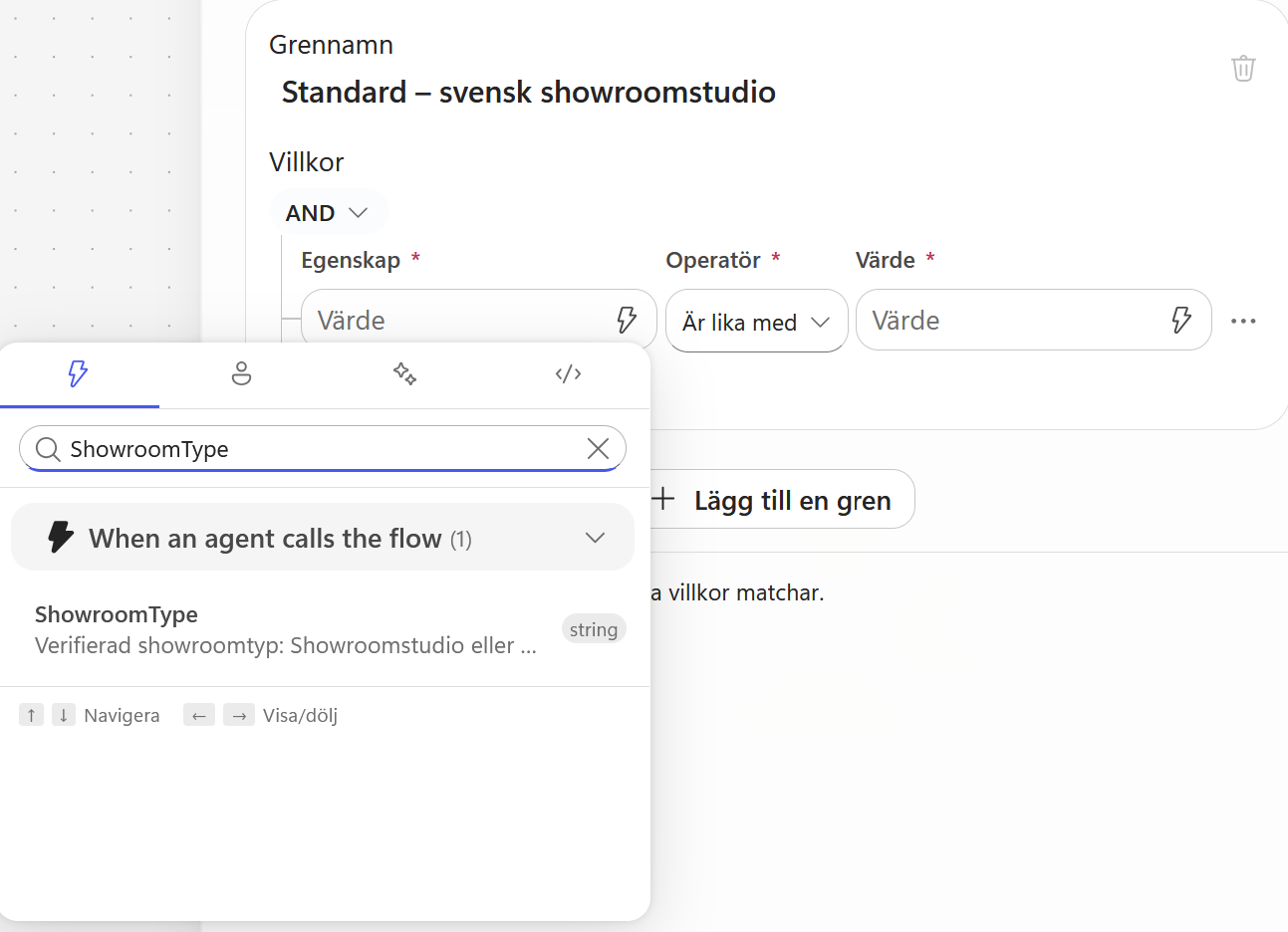Clear the ShowroomType search text
This screenshot has height=932, width=1288.
tap(598, 448)
